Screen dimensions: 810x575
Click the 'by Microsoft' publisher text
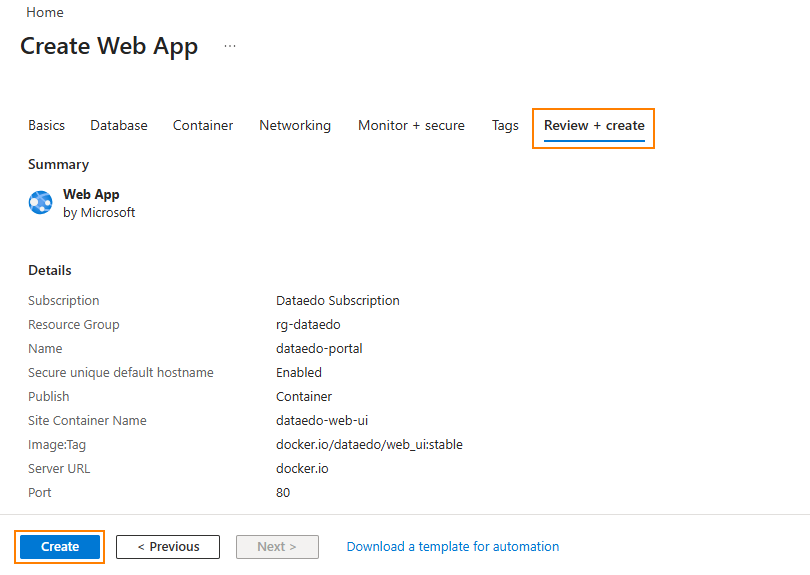click(x=99, y=213)
